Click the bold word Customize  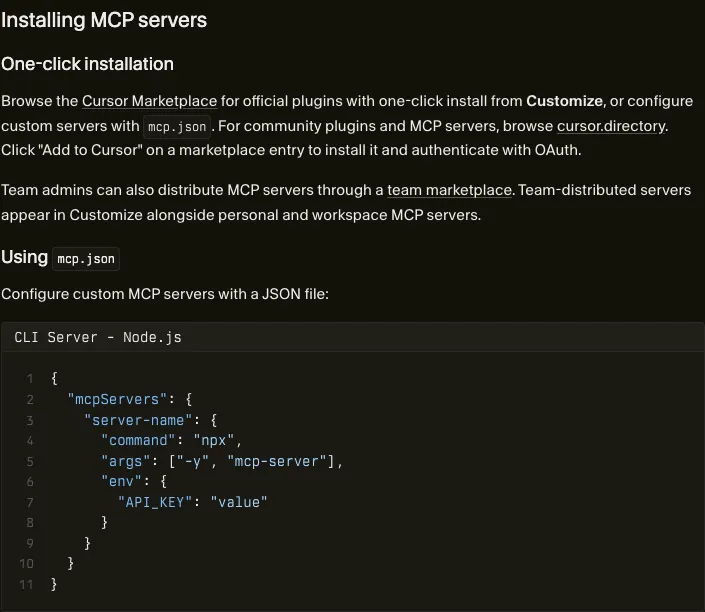564,101
